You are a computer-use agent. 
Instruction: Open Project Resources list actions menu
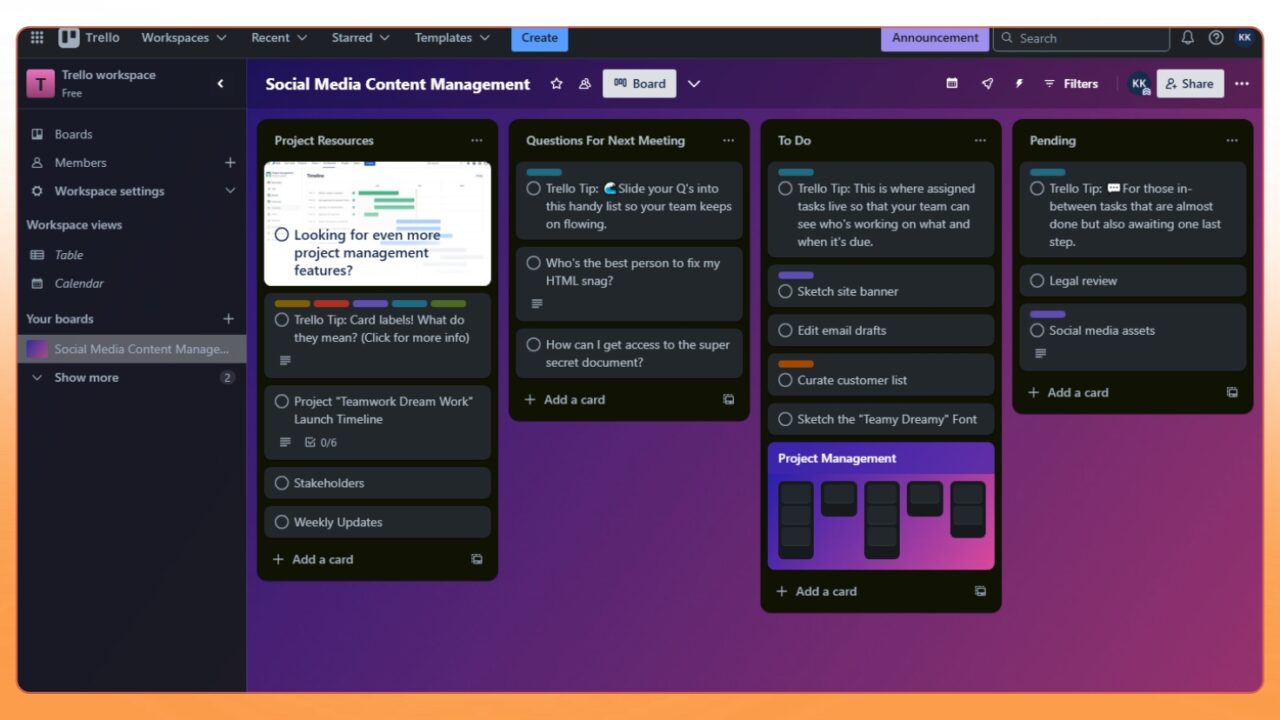(477, 141)
